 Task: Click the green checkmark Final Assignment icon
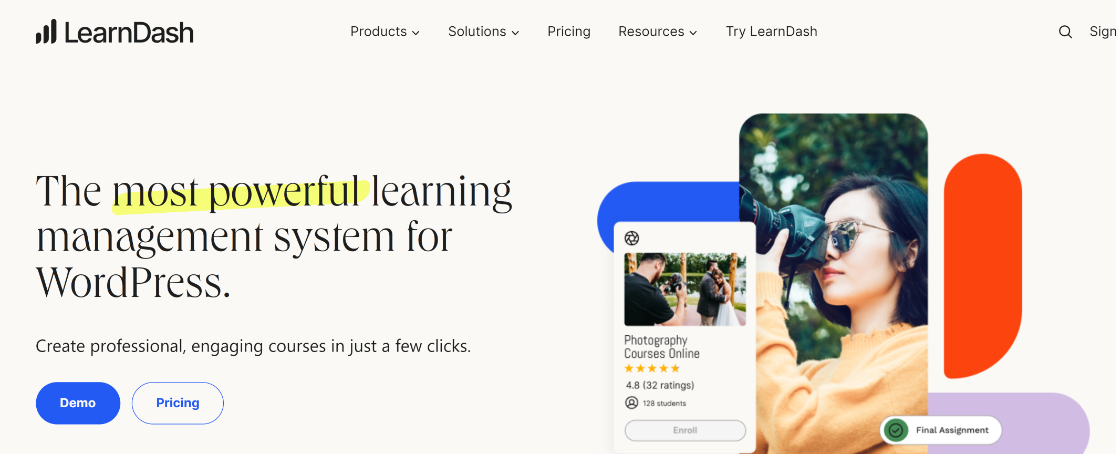click(896, 430)
